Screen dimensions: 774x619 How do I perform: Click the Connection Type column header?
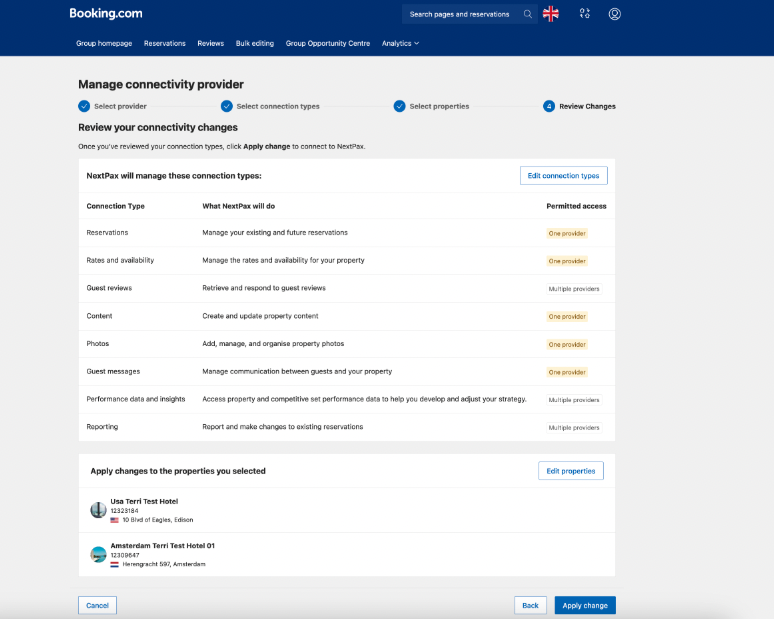pos(116,206)
